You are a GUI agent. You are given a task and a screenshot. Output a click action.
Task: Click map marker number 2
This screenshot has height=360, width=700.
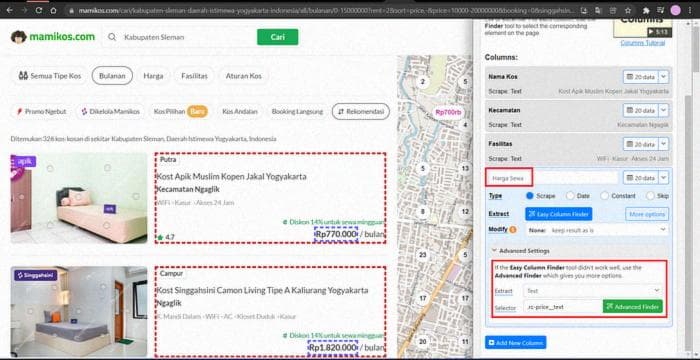coord(422,81)
